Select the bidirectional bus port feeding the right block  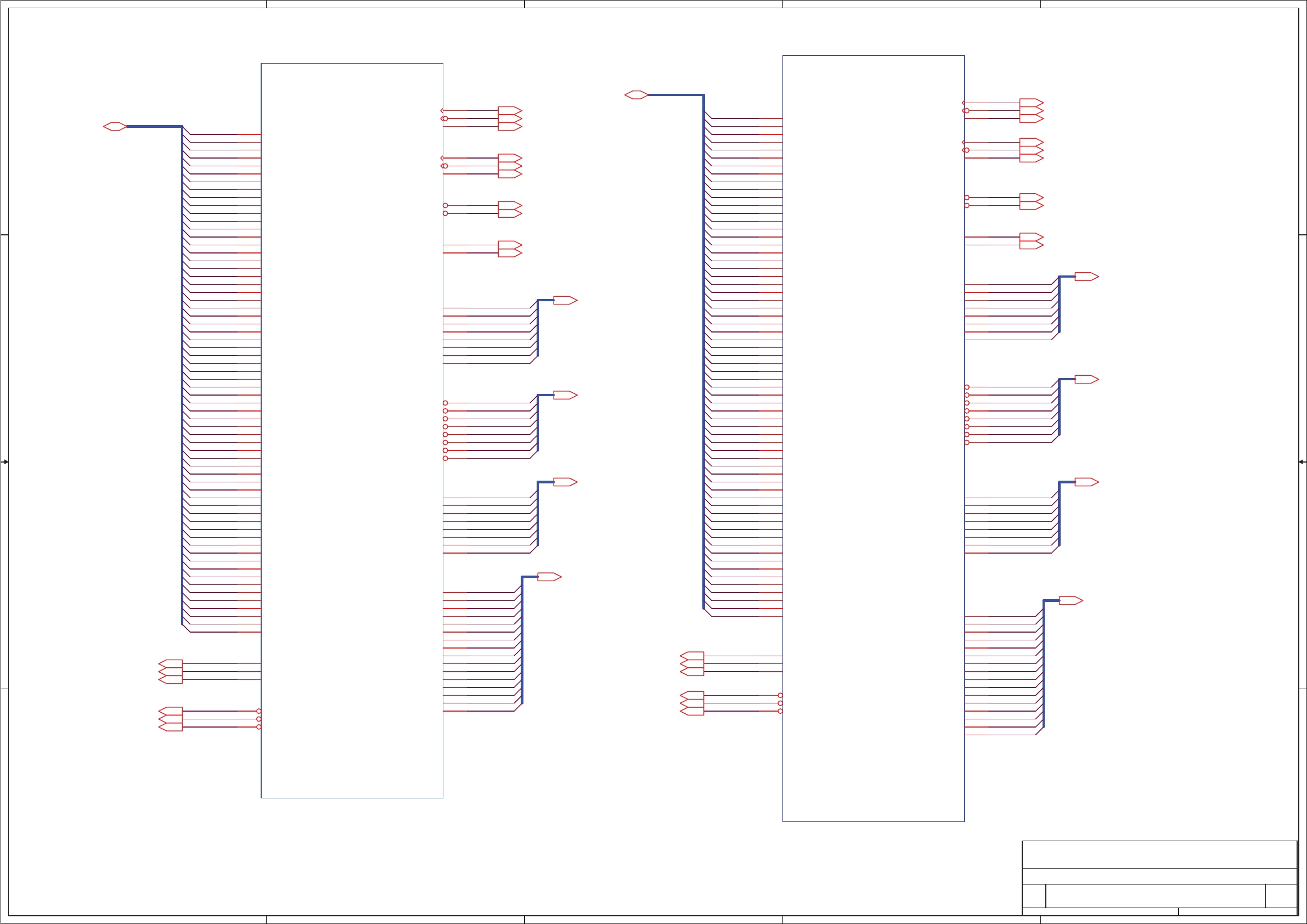tap(636, 94)
